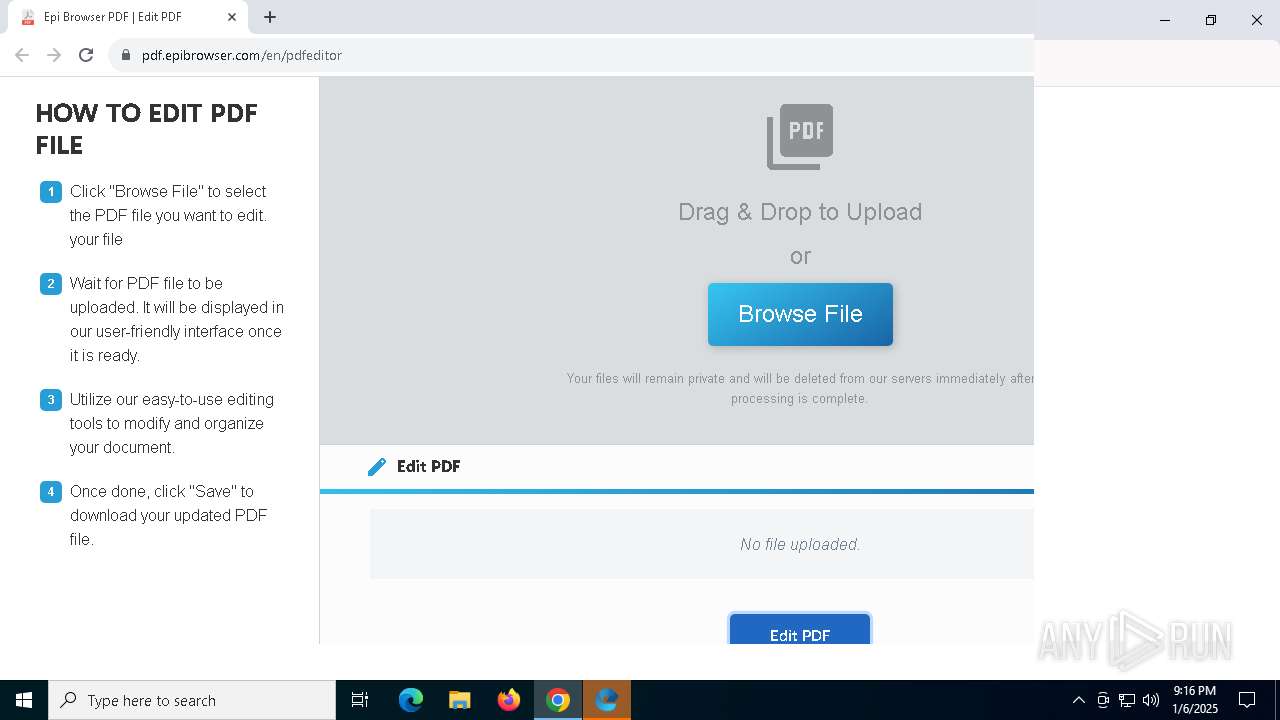The height and width of the screenshot is (720, 1280).
Task: Click step 4 number badge
Action: pyautogui.click(x=51, y=491)
